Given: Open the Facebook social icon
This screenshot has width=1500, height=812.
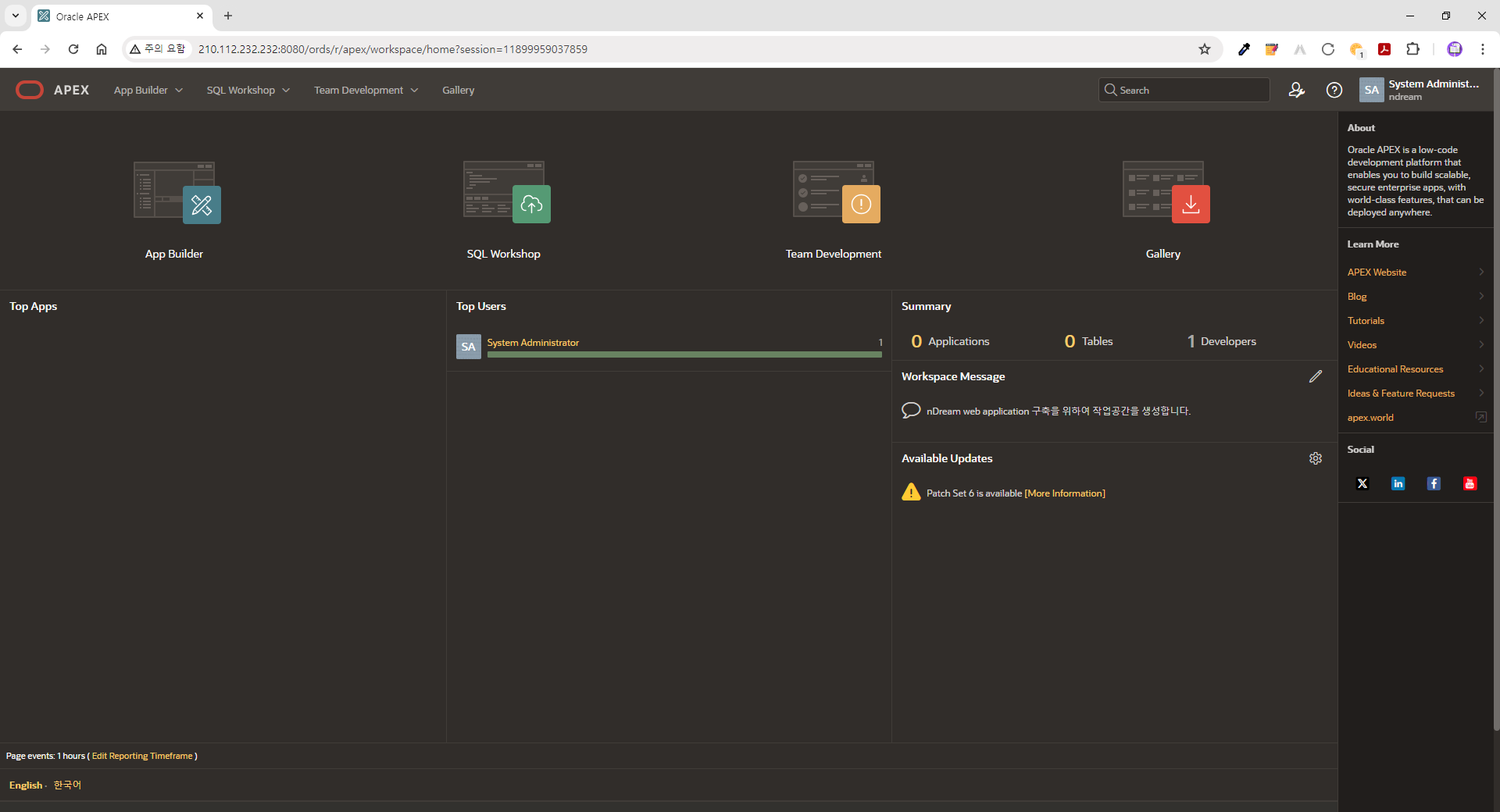Looking at the screenshot, I should pos(1434,483).
